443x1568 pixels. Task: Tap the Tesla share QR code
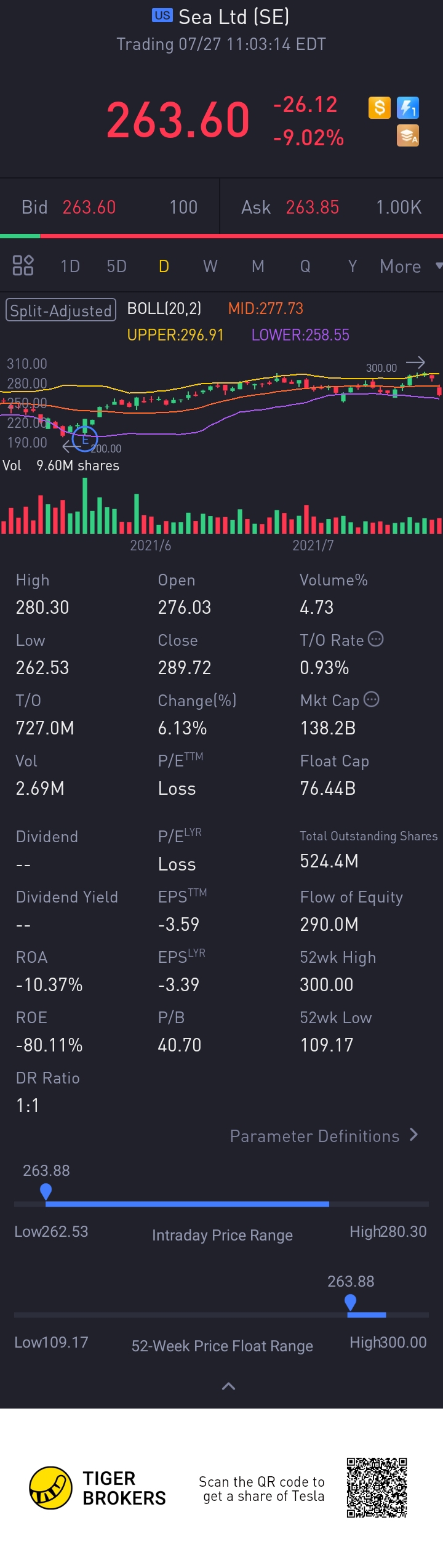(377, 1487)
